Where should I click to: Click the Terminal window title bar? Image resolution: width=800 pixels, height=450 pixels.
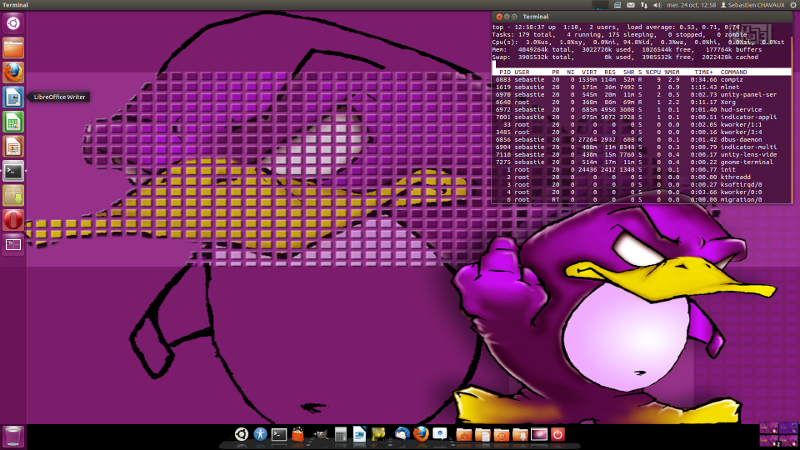[642, 17]
